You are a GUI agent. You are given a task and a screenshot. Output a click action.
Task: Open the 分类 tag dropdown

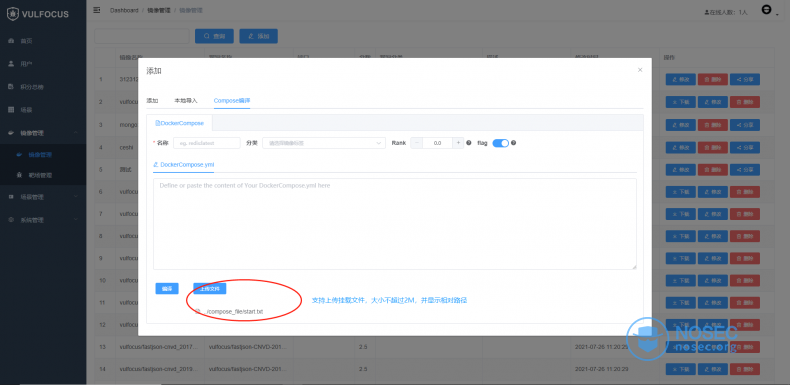point(324,143)
